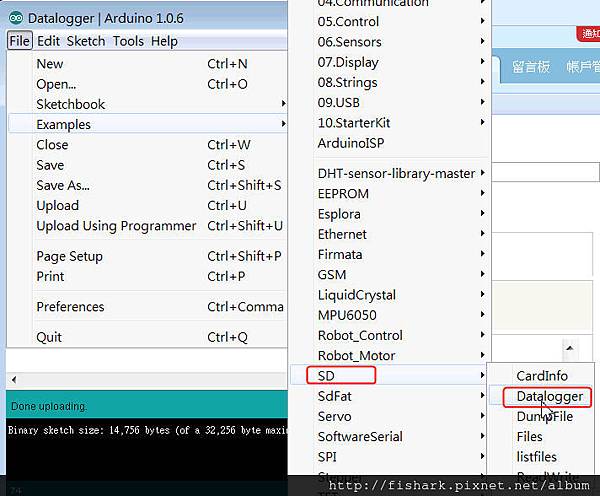Open the Edit menu
This screenshot has width=600, height=496.
48,41
